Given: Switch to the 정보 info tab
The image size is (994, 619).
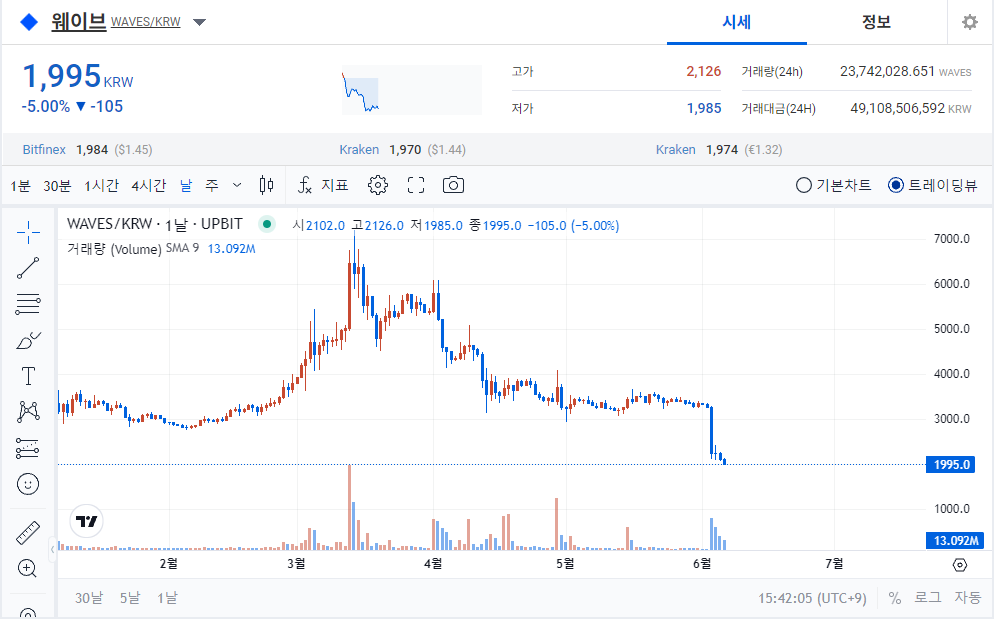Looking at the screenshot, I should coord(876,22).
